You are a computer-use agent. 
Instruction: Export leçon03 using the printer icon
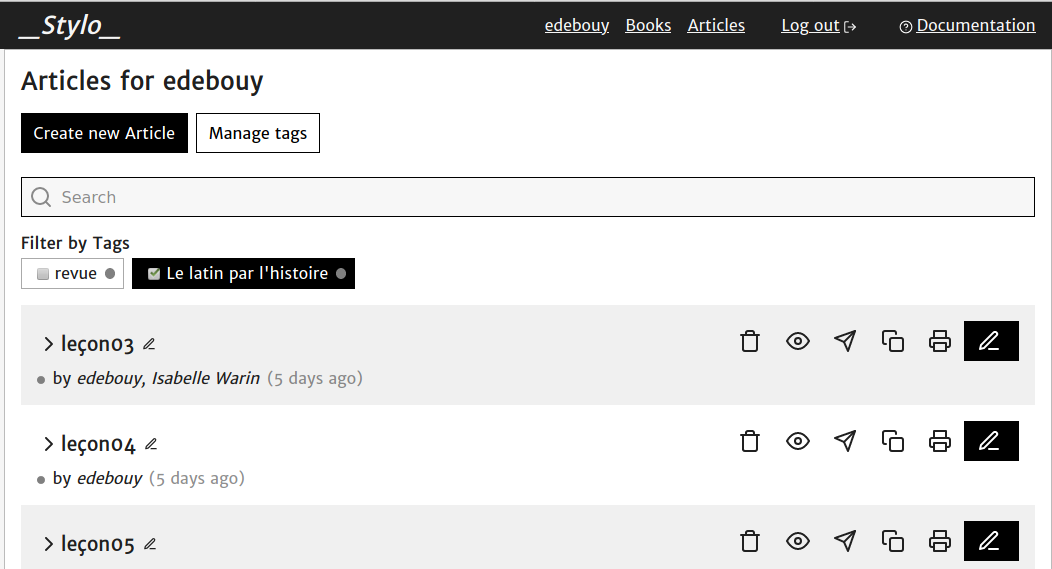point(940,341)
